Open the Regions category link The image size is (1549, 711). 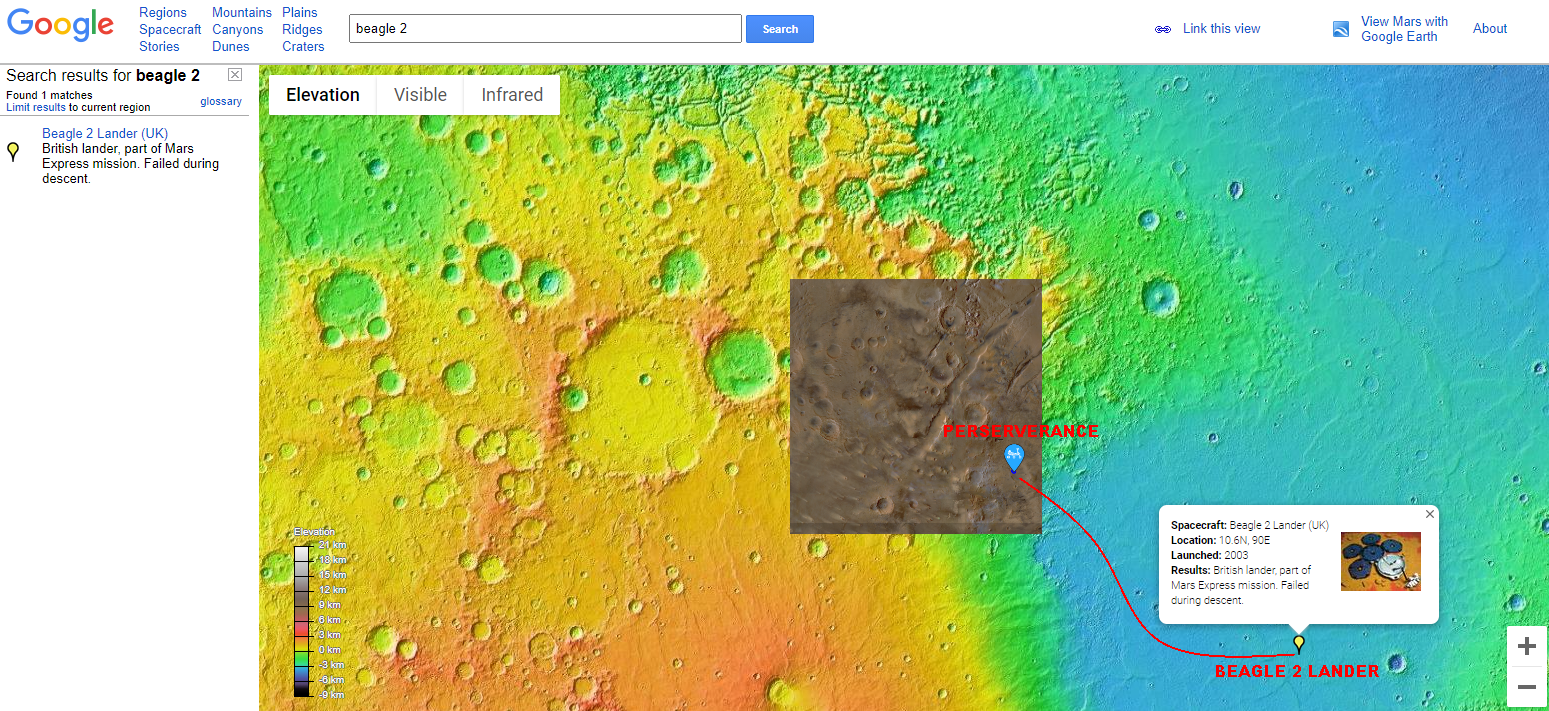[x=163, y=13]
